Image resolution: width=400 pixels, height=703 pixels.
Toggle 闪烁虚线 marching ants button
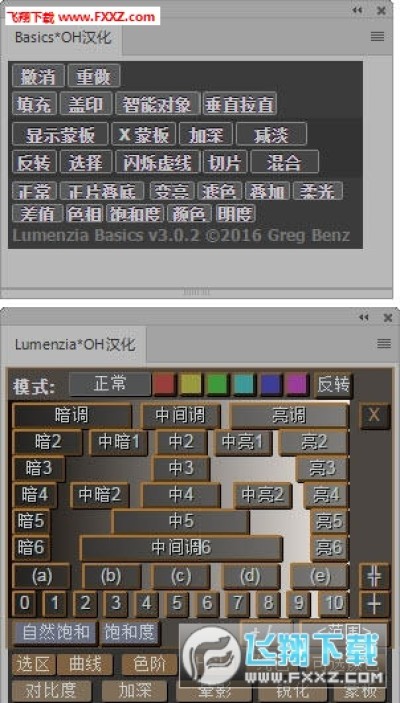(x=158, y=162)
